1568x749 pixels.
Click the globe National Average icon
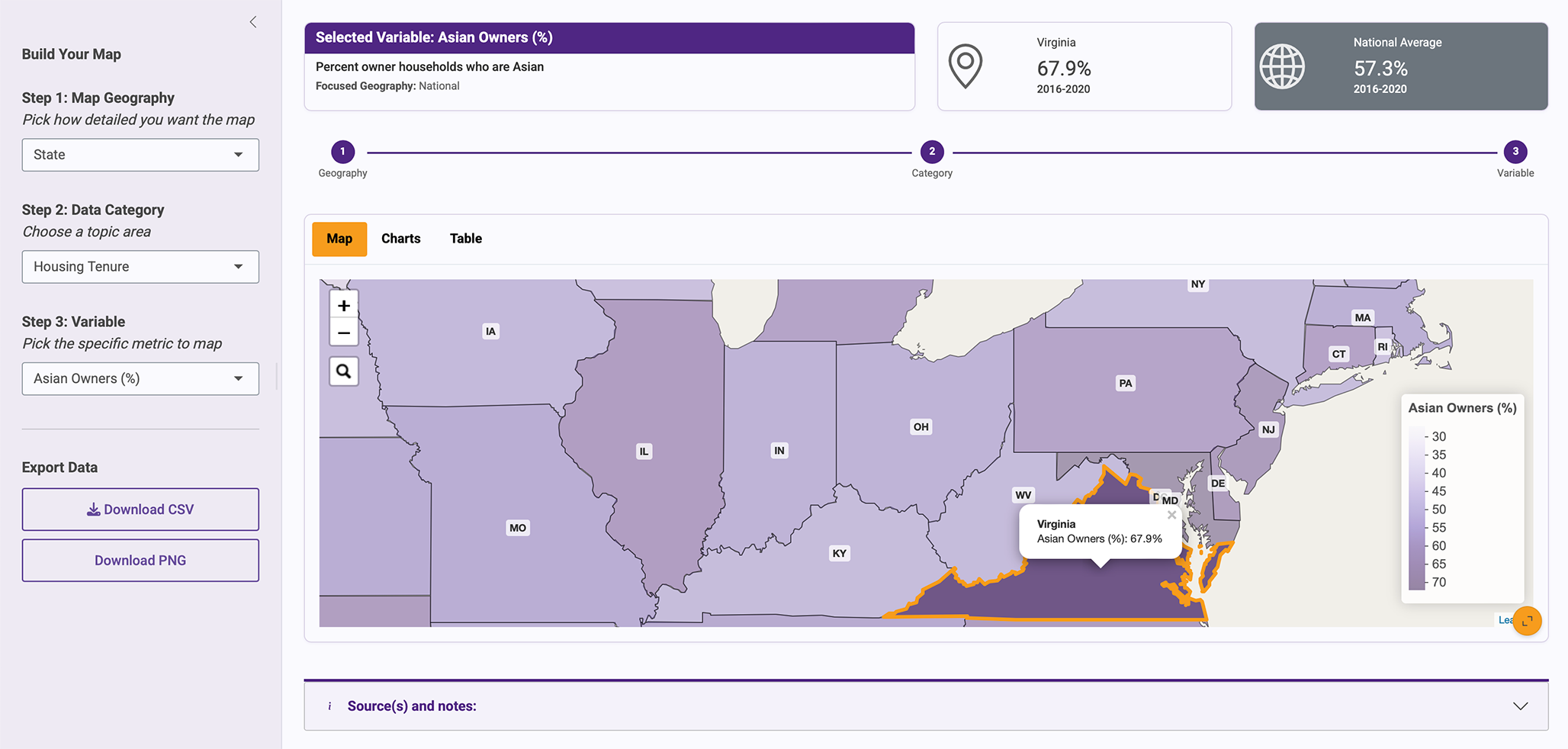(x=1282, y=66)
